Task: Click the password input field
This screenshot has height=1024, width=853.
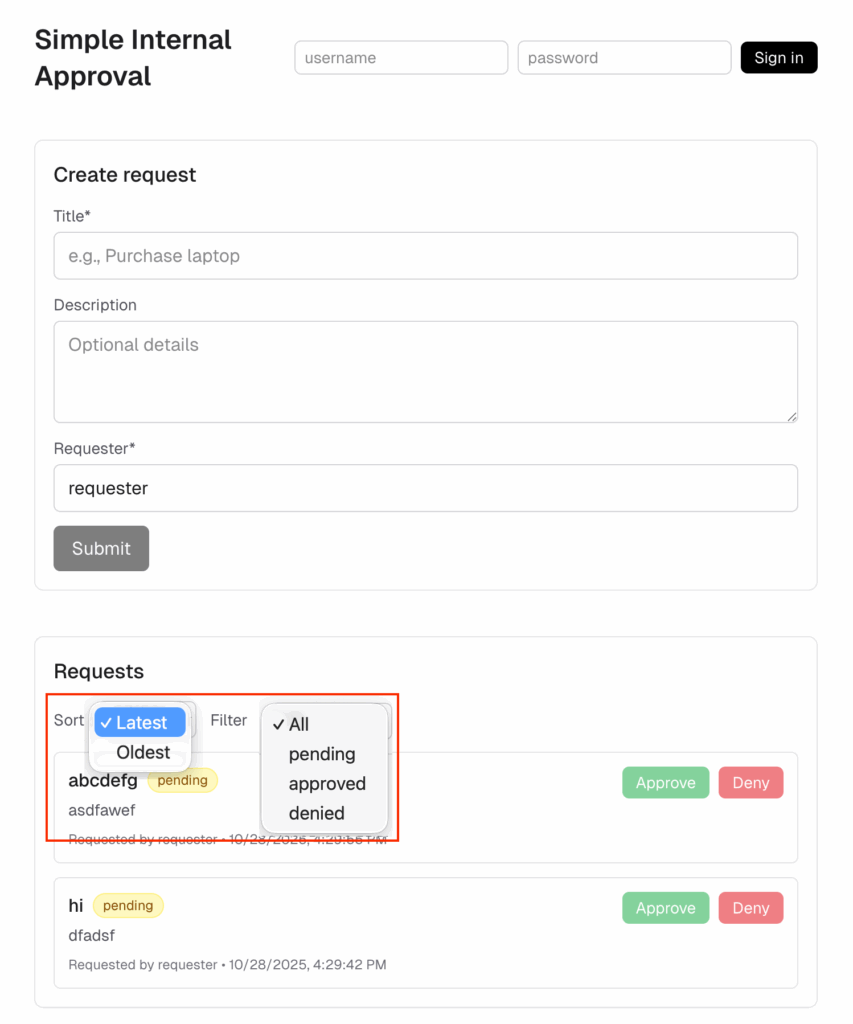Action: pyautogui.click(x=624, y=58)
